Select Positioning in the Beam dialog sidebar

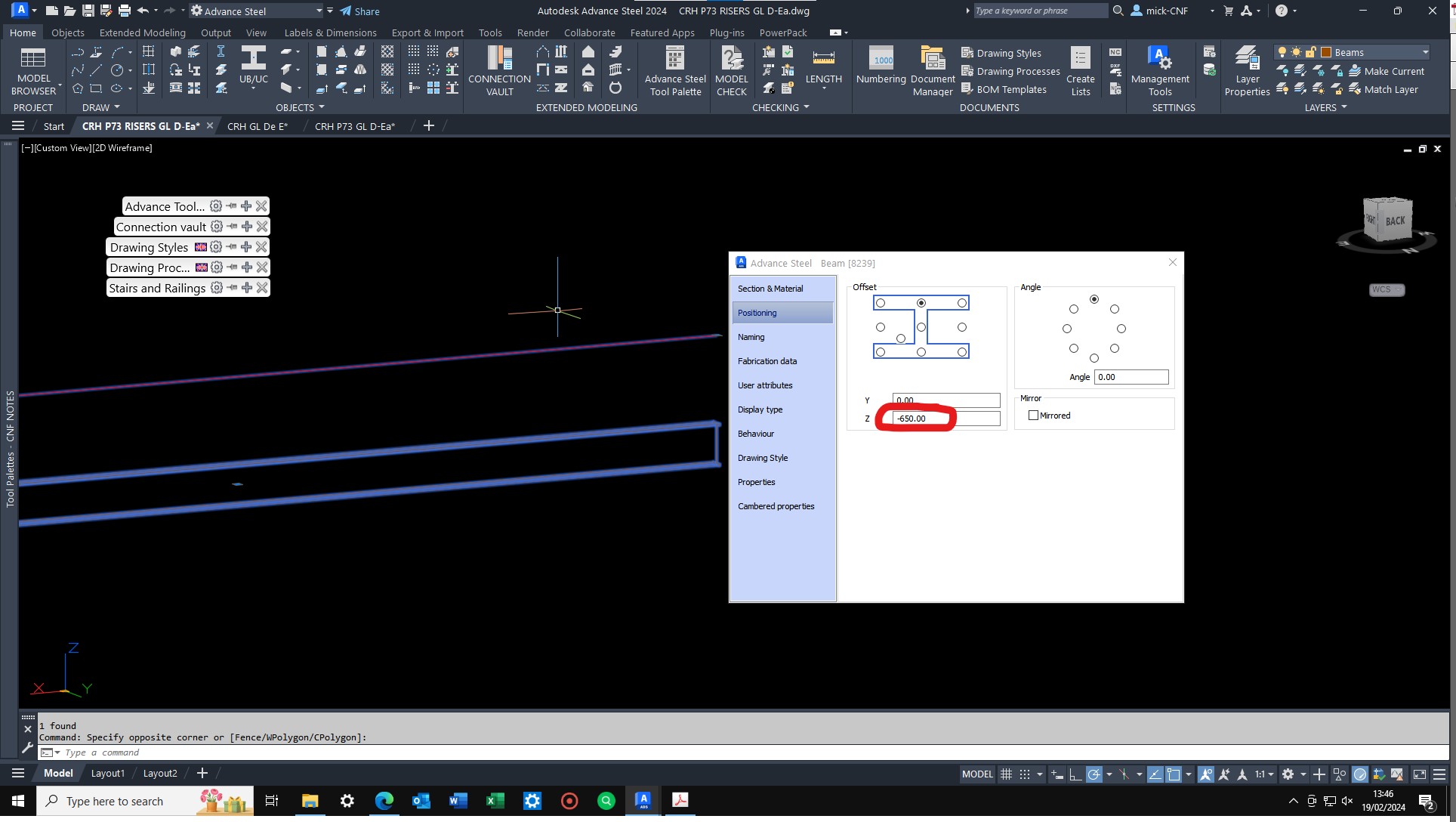pos(757,312)
